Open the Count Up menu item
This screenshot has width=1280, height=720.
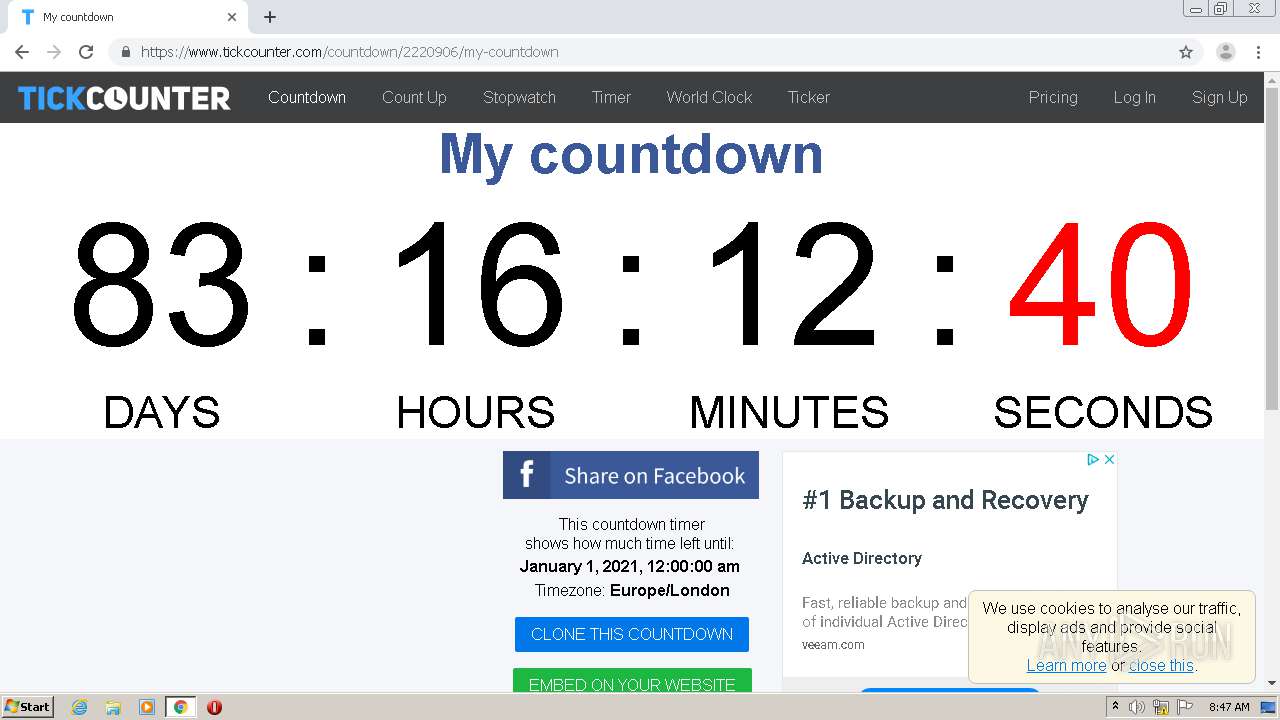(414, 97)
